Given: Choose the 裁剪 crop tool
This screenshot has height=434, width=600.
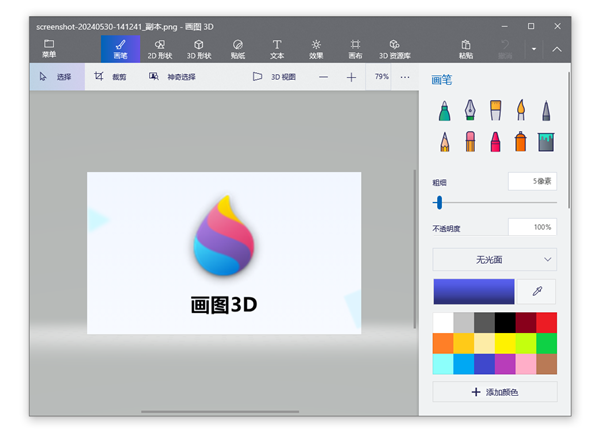Looking at the screenshot, I should coord(110,77).
